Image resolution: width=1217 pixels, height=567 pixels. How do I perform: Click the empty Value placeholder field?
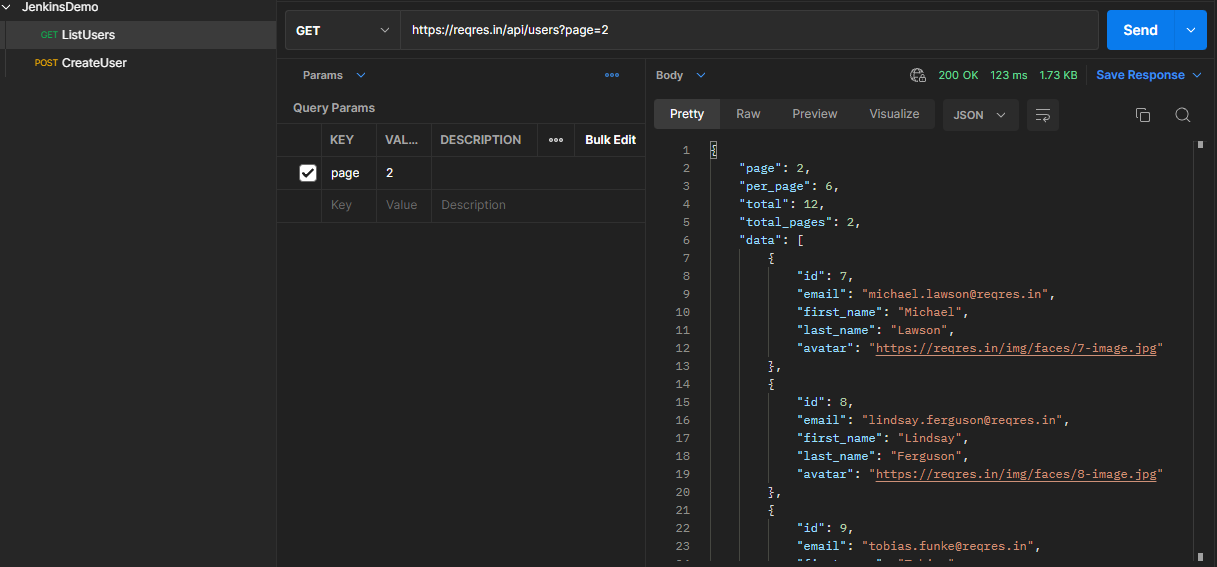(404, 205)
